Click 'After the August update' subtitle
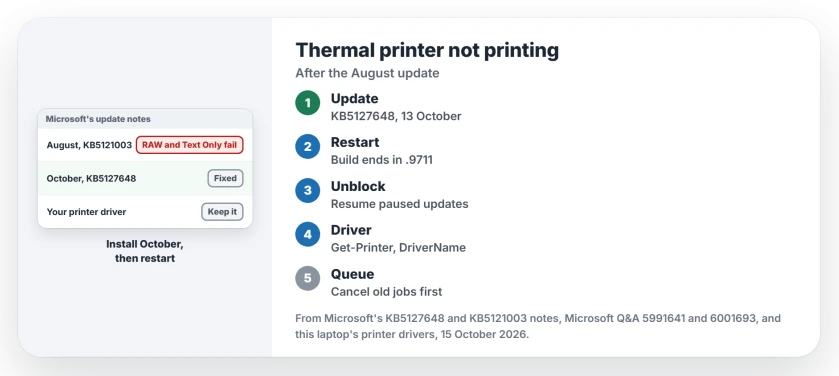 (x=367, y=73)
